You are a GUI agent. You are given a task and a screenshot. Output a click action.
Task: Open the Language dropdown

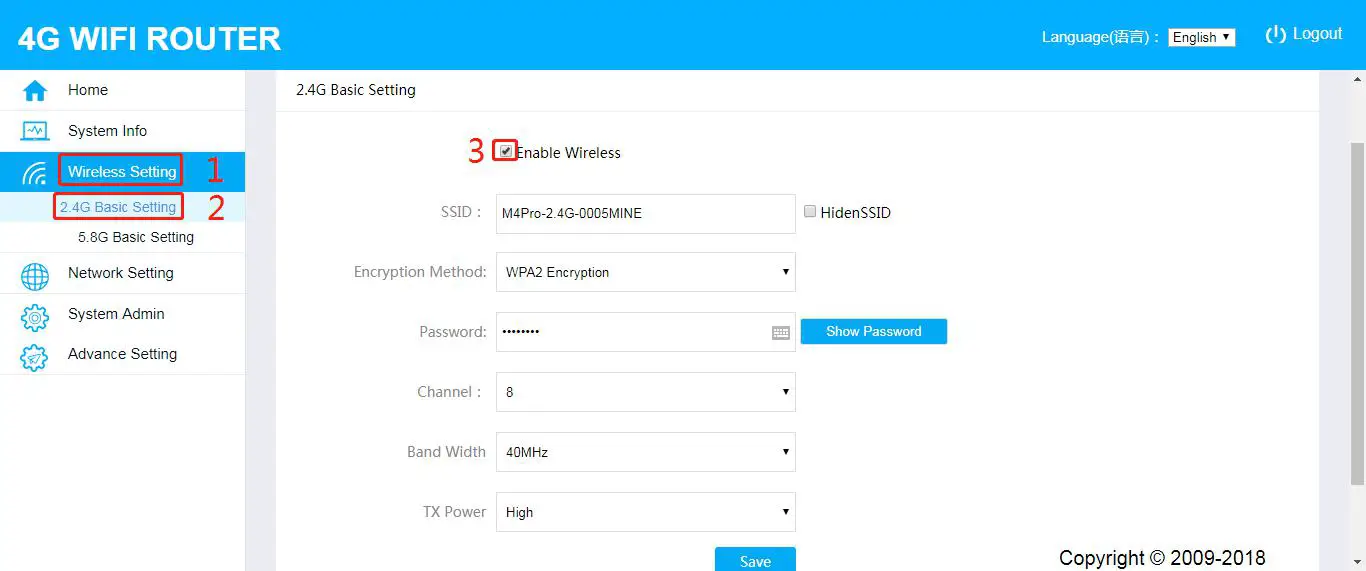tap(1202, 37)
